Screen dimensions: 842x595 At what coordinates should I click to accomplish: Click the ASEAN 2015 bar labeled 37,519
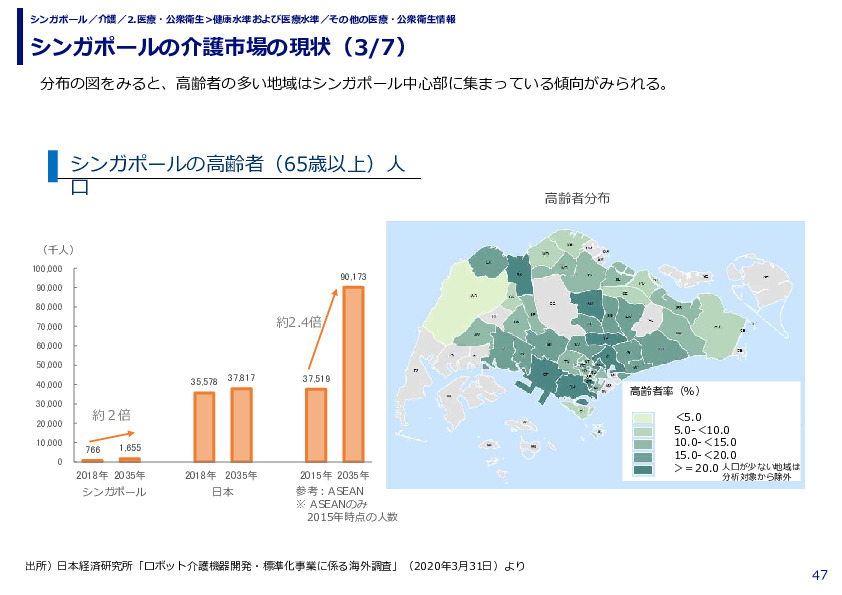[316, 425]
